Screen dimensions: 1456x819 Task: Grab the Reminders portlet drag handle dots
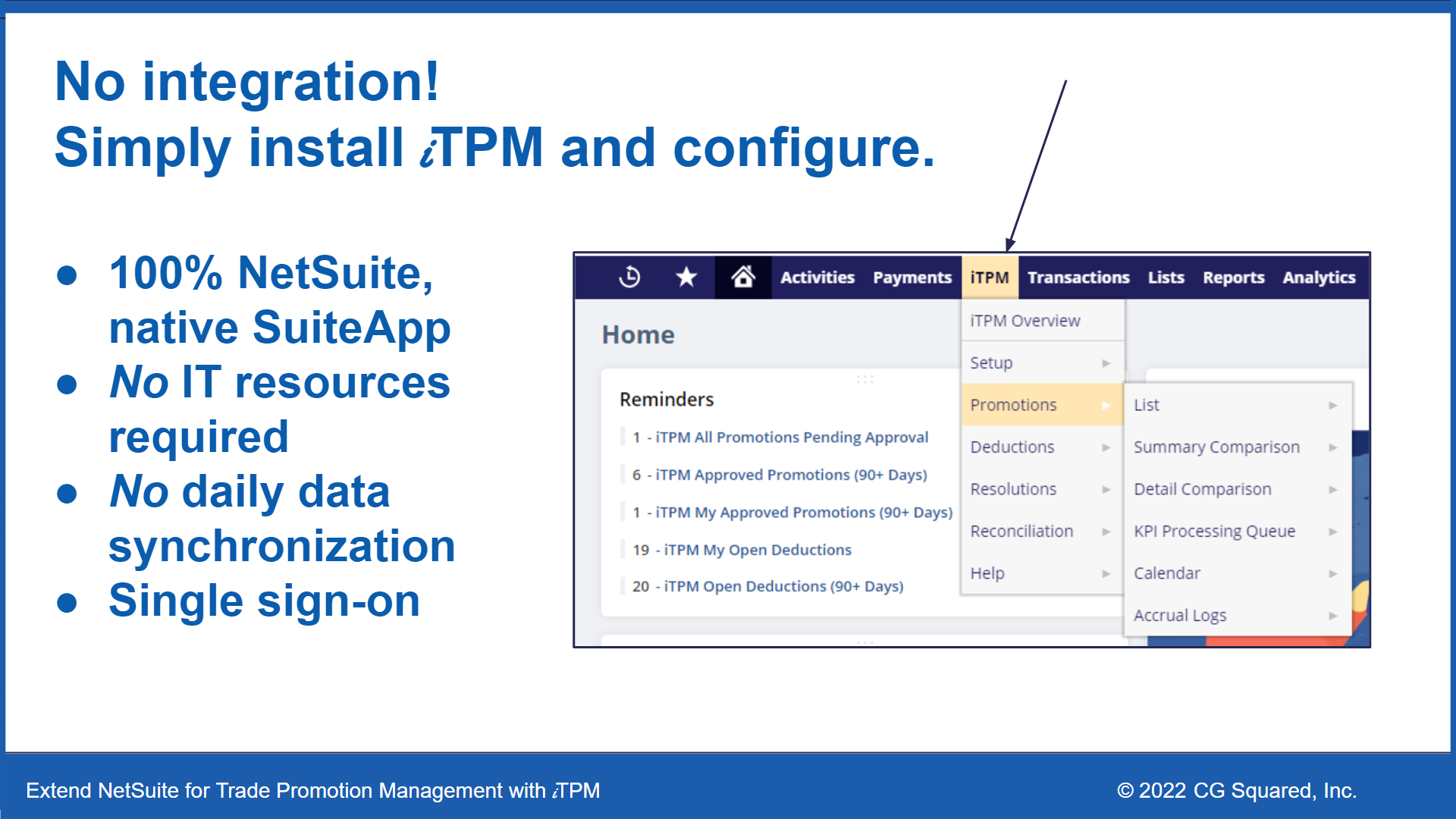pos(864,379)
